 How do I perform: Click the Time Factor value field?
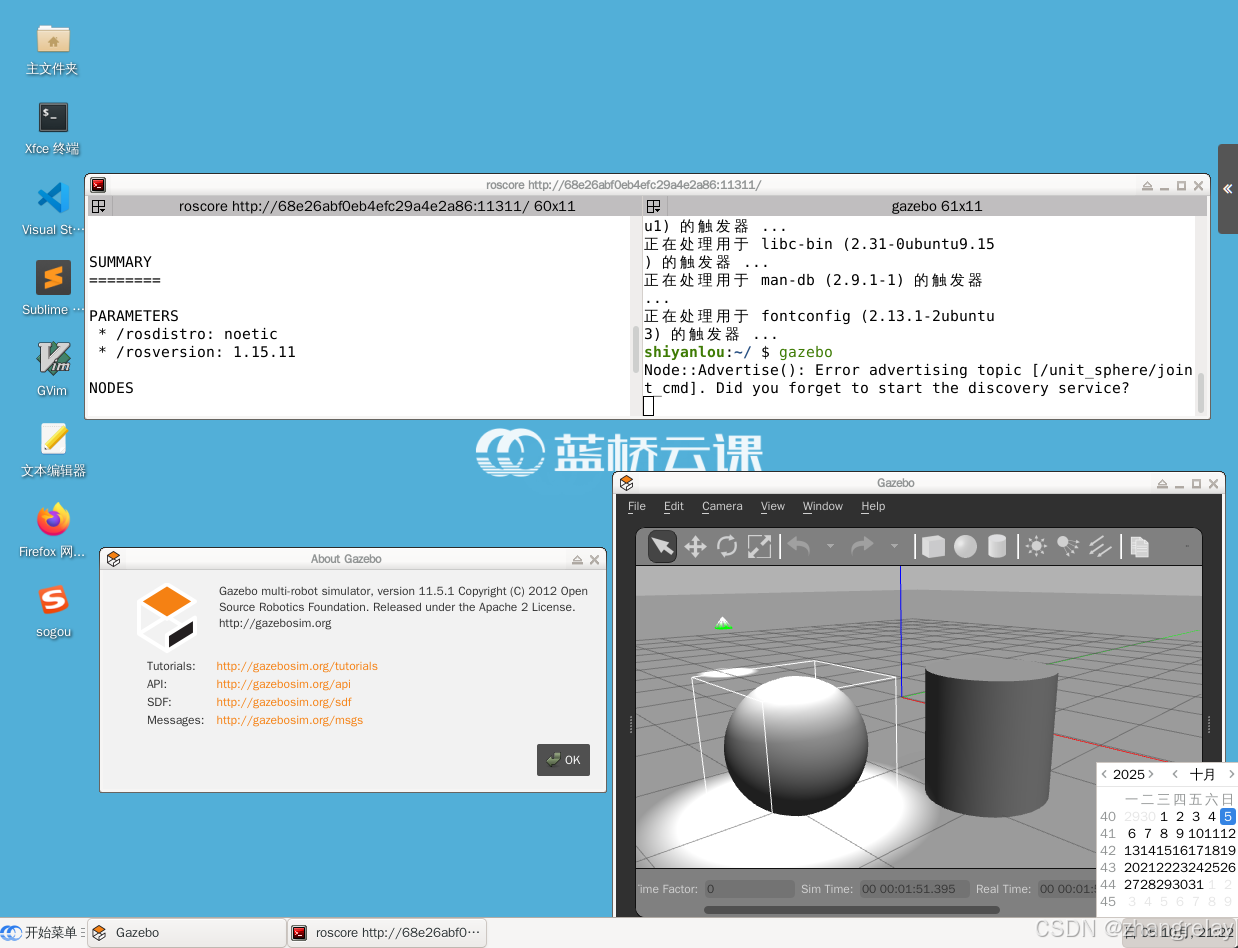(x=749, y=889)
